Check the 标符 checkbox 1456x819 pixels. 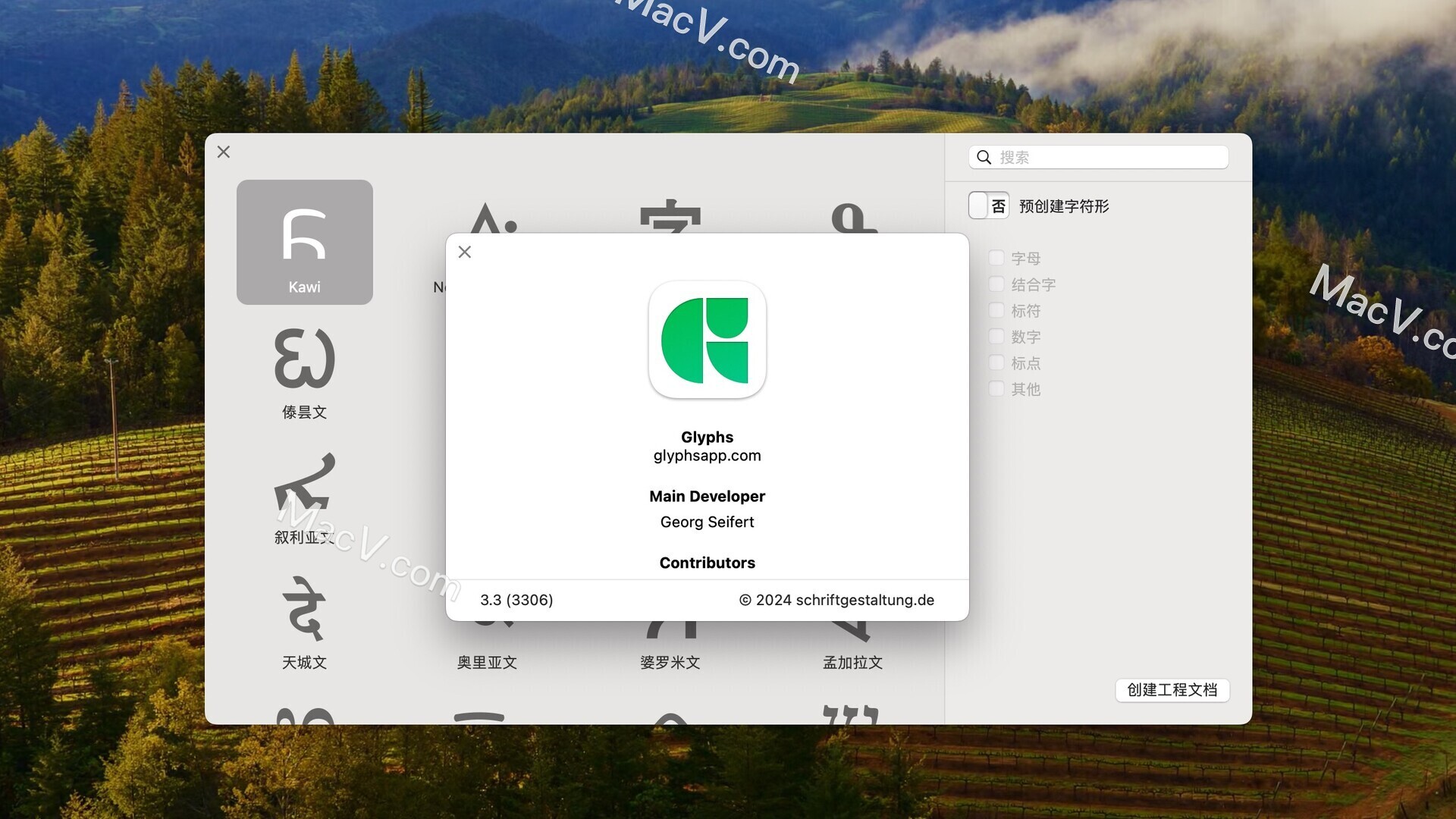(996, 310)
